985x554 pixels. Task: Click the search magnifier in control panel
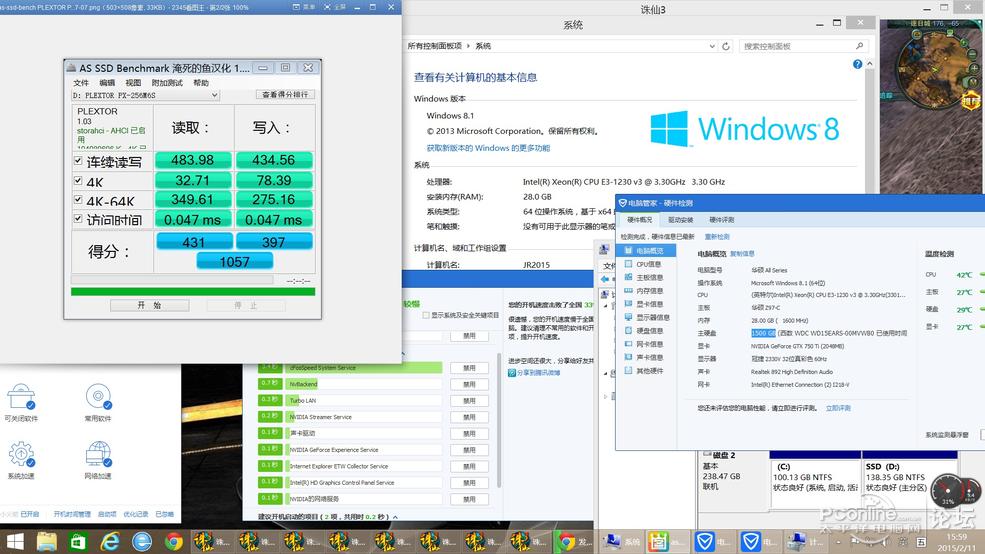click(859, 46)
